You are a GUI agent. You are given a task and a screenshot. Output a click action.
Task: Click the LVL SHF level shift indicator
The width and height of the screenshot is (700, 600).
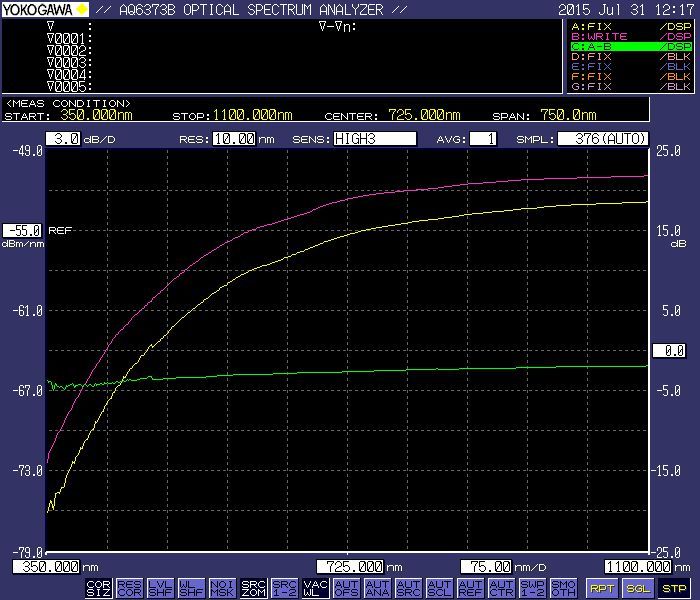coord(160,588)
